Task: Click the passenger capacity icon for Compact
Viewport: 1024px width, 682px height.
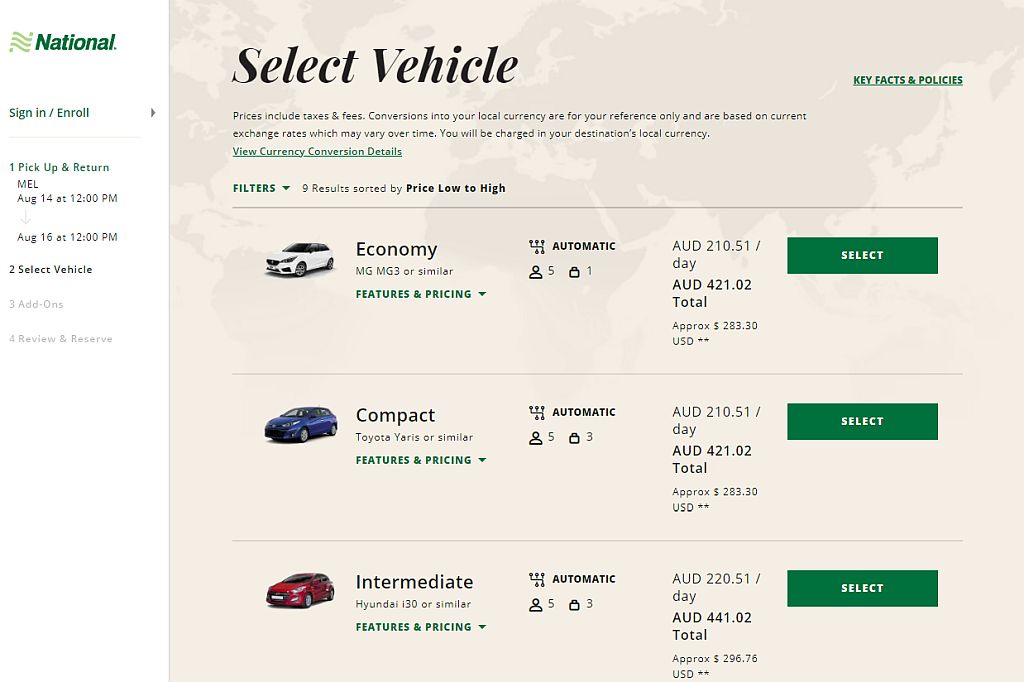Action: click(536, 437)
